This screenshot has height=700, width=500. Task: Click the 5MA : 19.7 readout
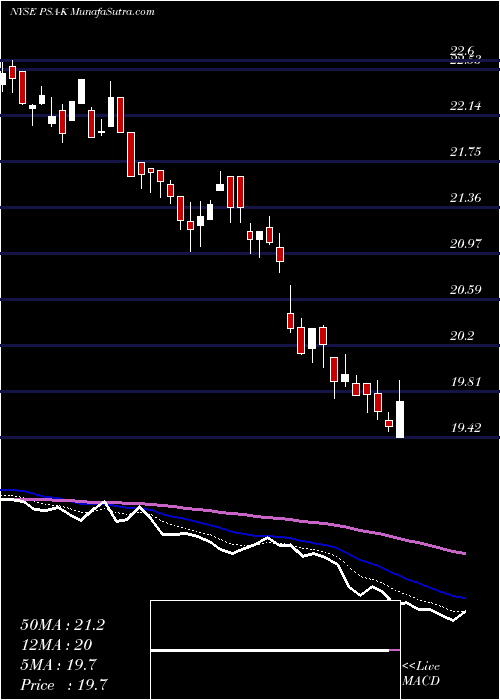[58, 665]
